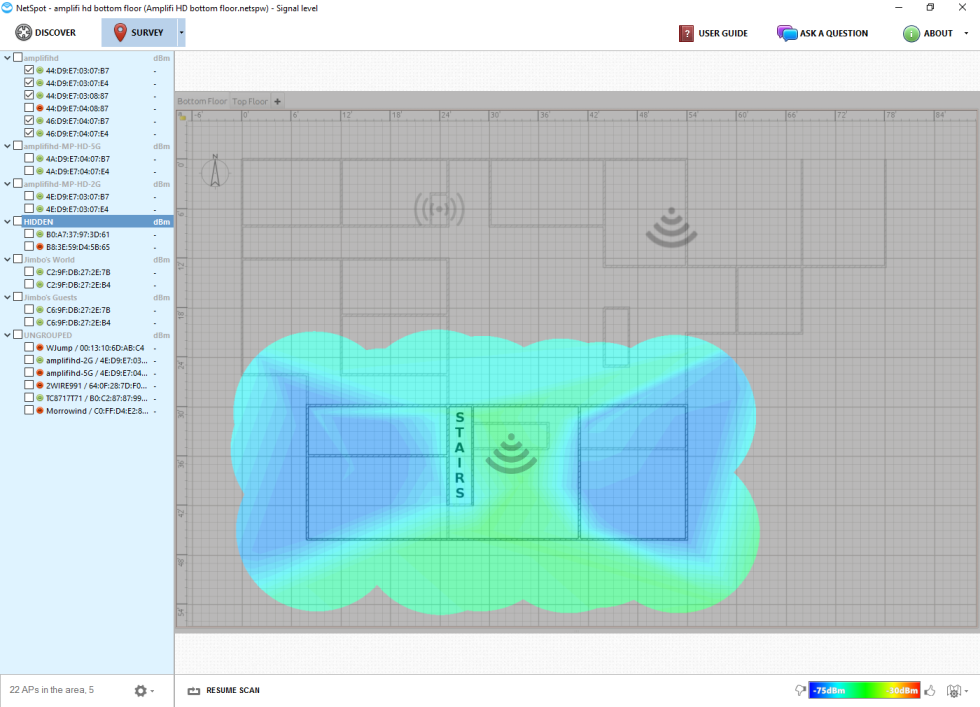Check the HIDDEN group checkbox
This screenshot has width=980, height=707.
[x=18, y=221]
